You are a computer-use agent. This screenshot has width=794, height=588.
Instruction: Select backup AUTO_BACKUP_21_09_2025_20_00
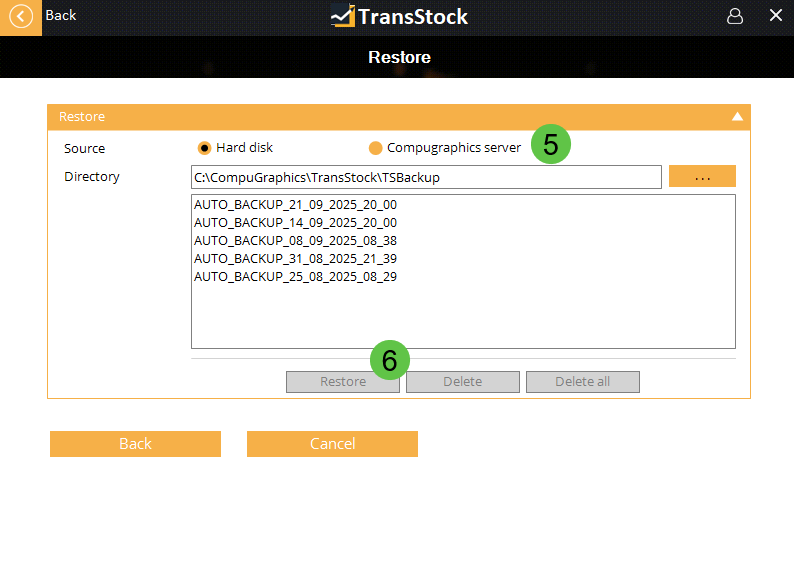coord(295,204)
